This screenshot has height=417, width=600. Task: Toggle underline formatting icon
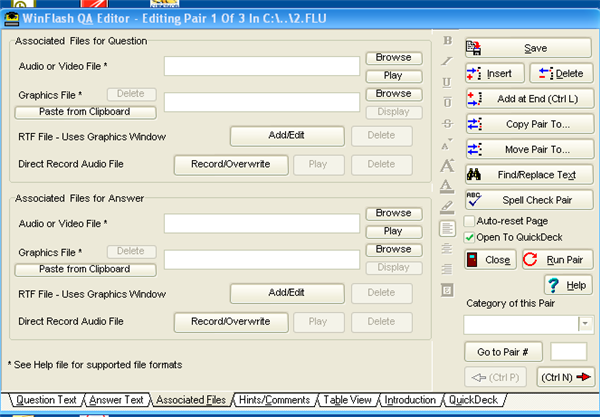pyautogui.click(x=447, y=82)
